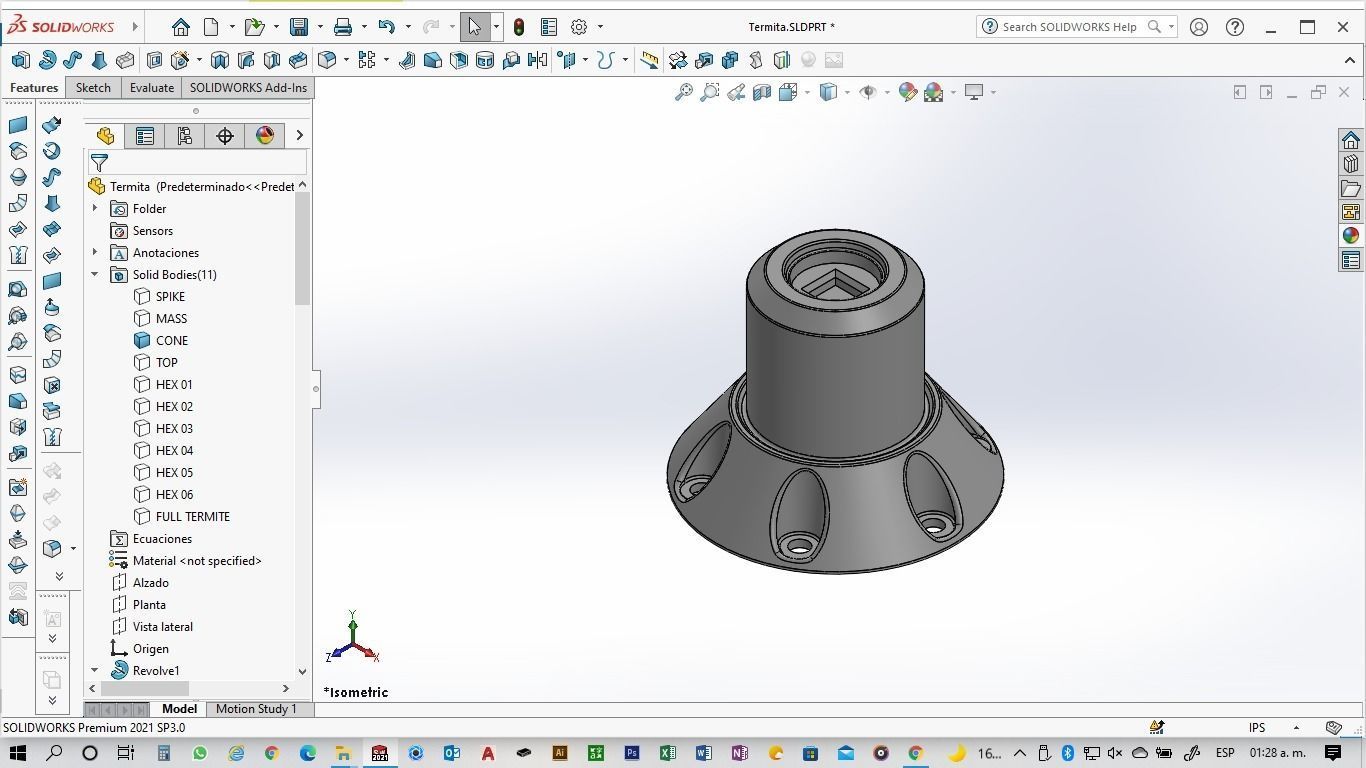
Task: Open the FeatureManager Design Tree tab
Action: click(x=105, y=136)
